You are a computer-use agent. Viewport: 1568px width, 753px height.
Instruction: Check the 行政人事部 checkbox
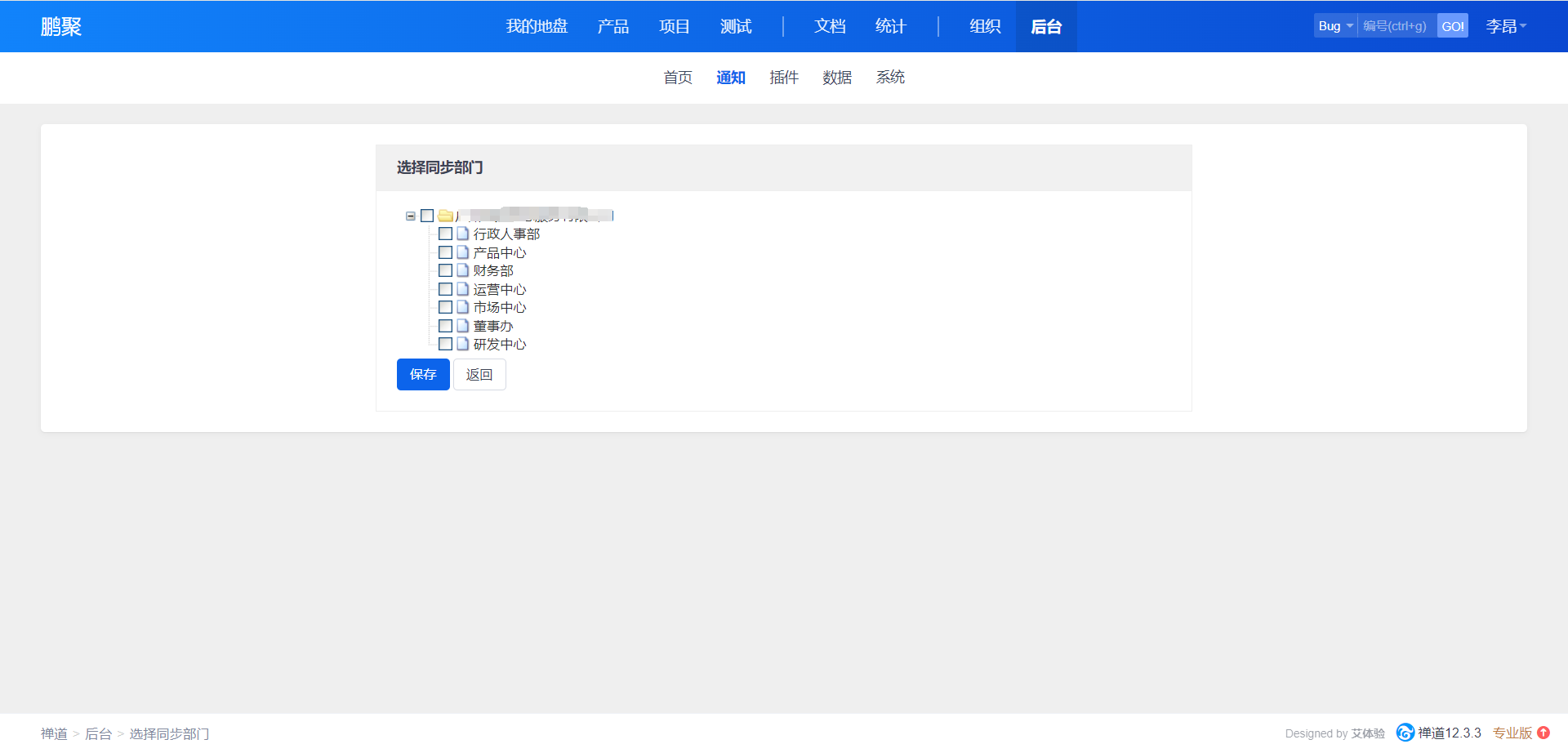click(x=445, y=234)
